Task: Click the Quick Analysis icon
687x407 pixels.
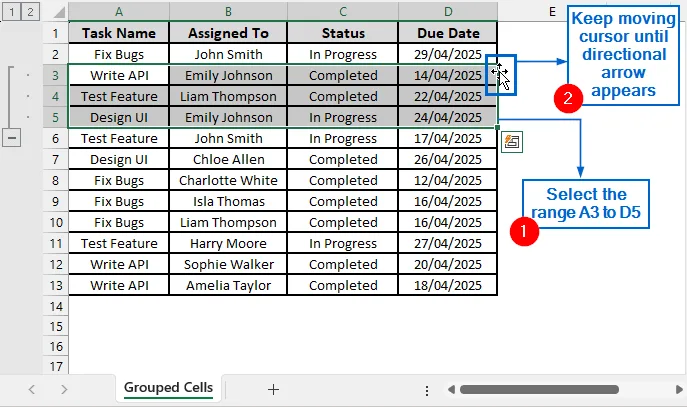Action: [x=512, y=142]
